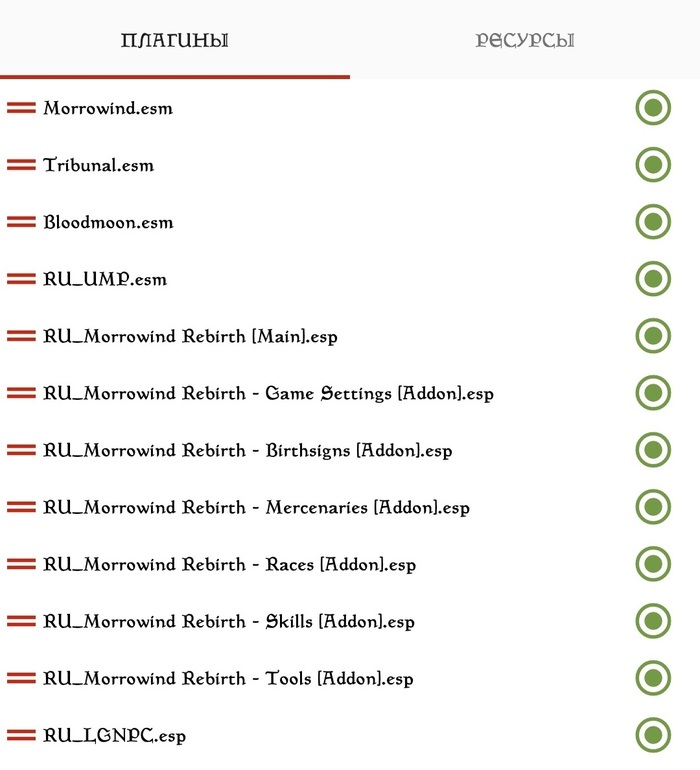700x770 pixels.
Task: Turn off the Mercenaries addon plugin
Action: (x=653, y=507)
